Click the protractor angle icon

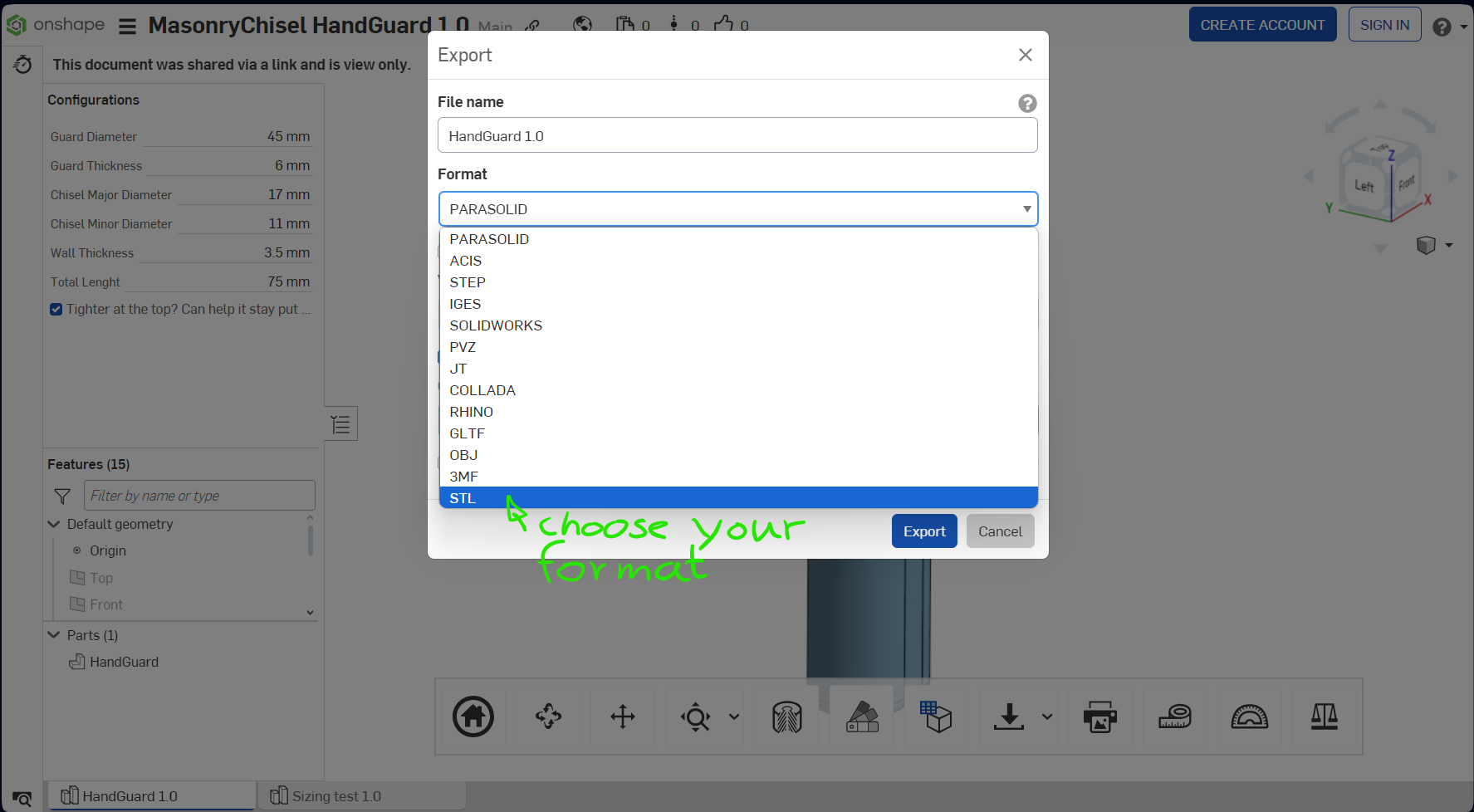[1250, 717]
